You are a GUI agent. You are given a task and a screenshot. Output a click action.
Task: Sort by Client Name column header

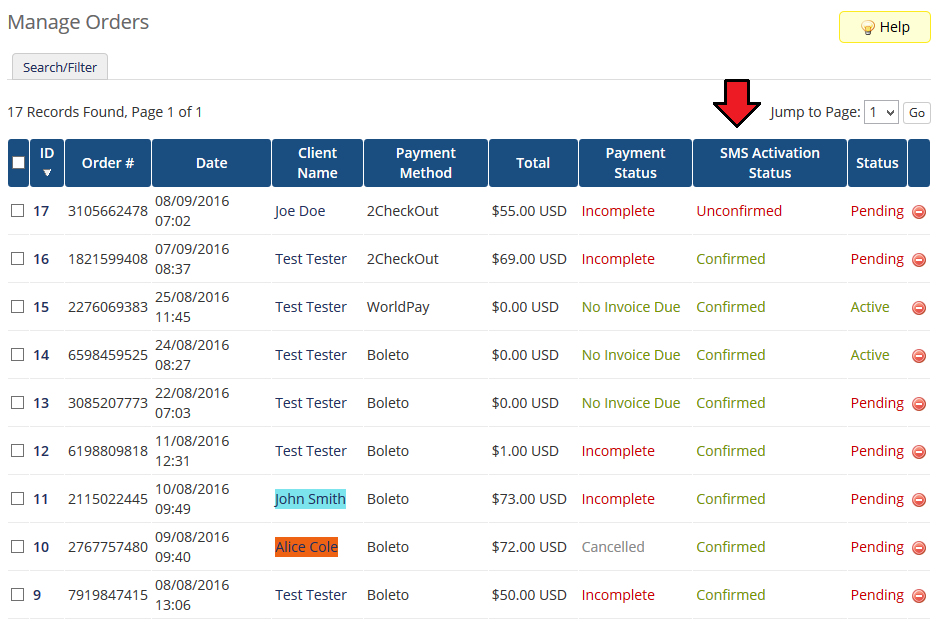pyautogui.click(x=317, y=163)
